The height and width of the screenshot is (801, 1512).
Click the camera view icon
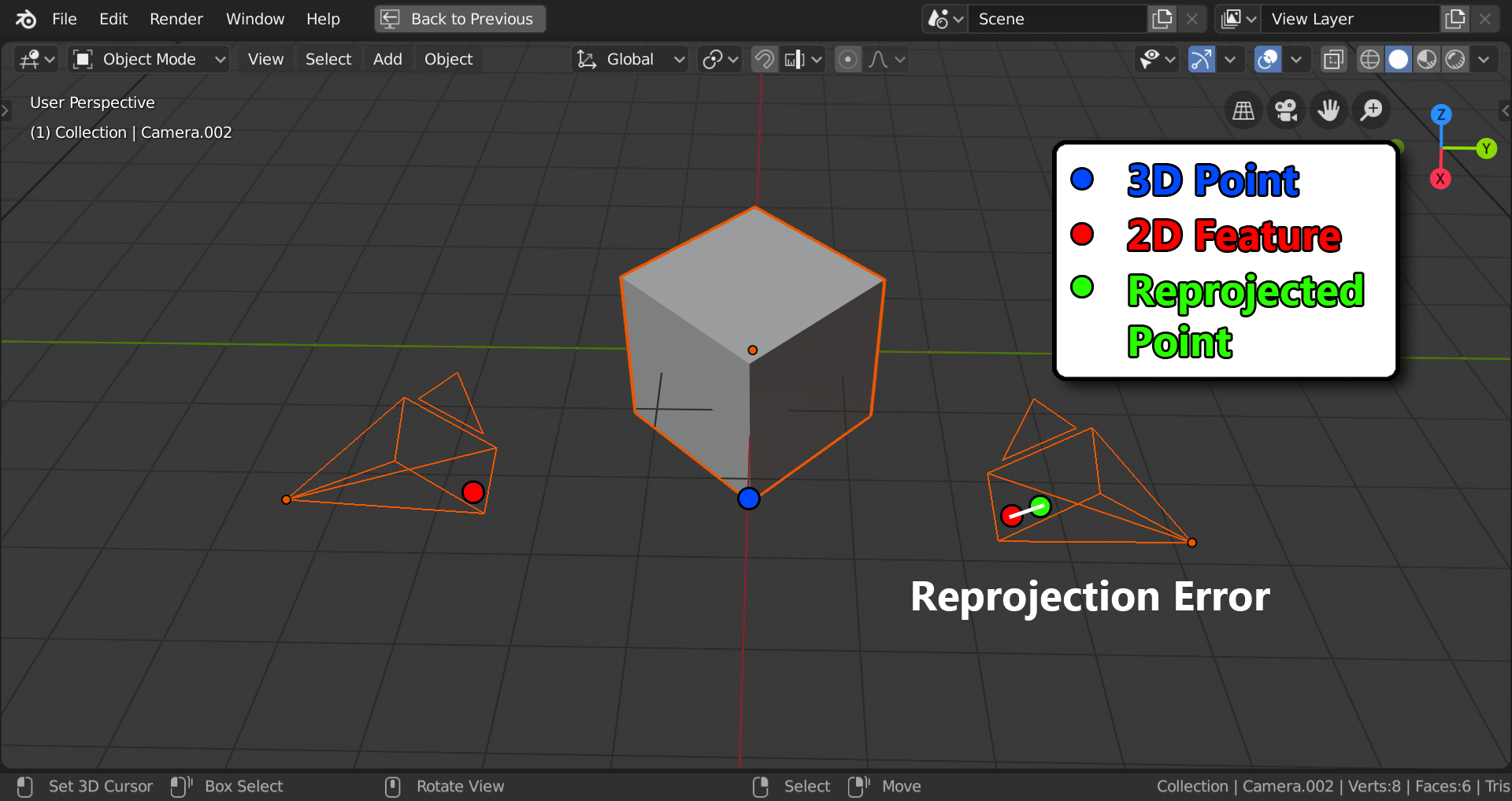[x=1286, y=110]
